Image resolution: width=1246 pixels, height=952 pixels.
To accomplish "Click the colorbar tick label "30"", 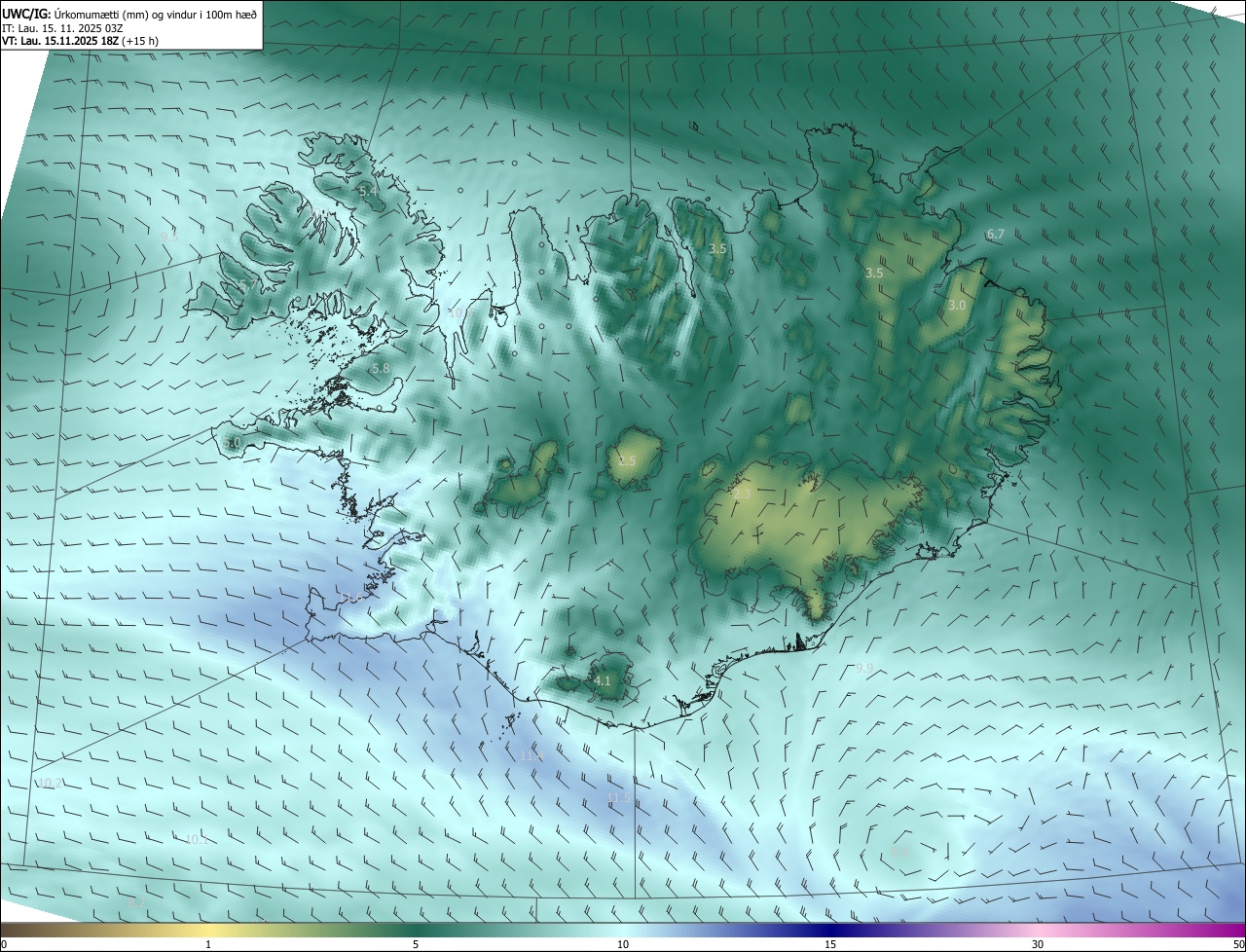I will [x=1038, y=945].
